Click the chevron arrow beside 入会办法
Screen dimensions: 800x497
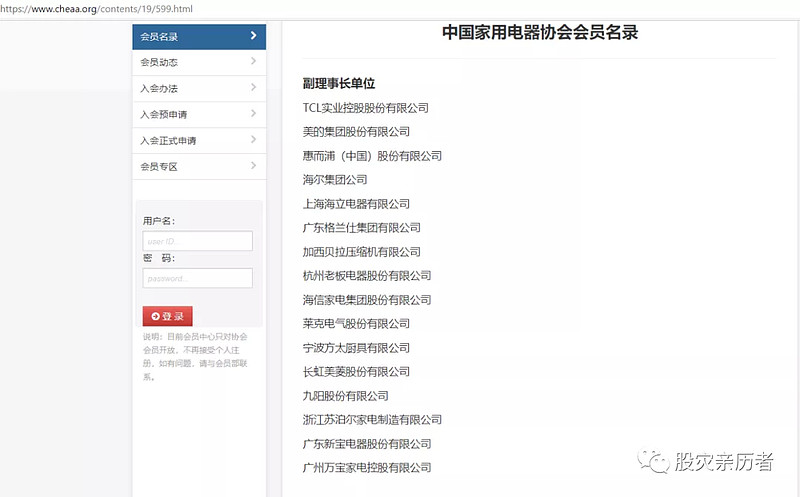[x=254, y=88]
